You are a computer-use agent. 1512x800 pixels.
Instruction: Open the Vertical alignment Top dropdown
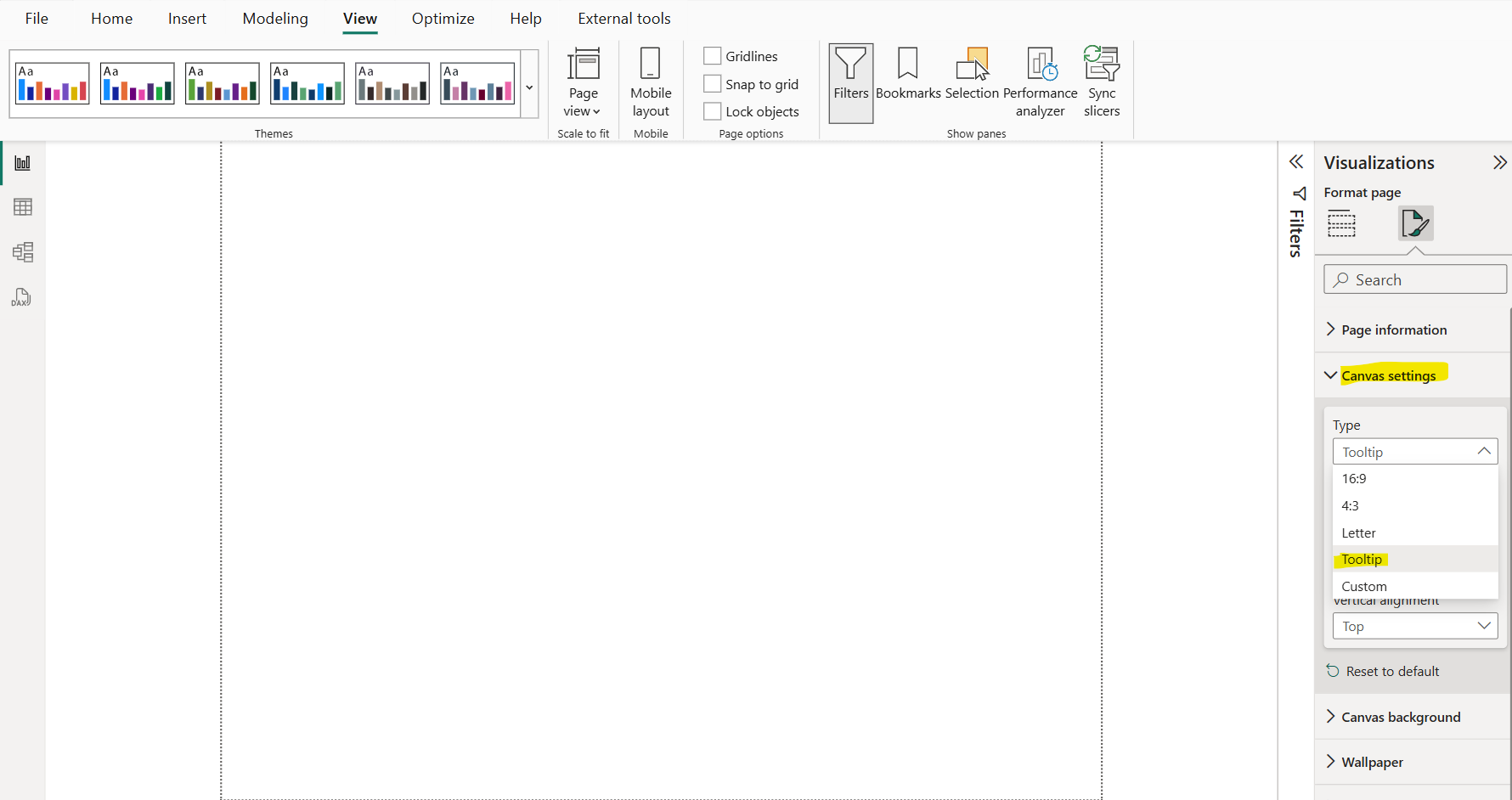pyautogui.click(x=1414, y=626)
